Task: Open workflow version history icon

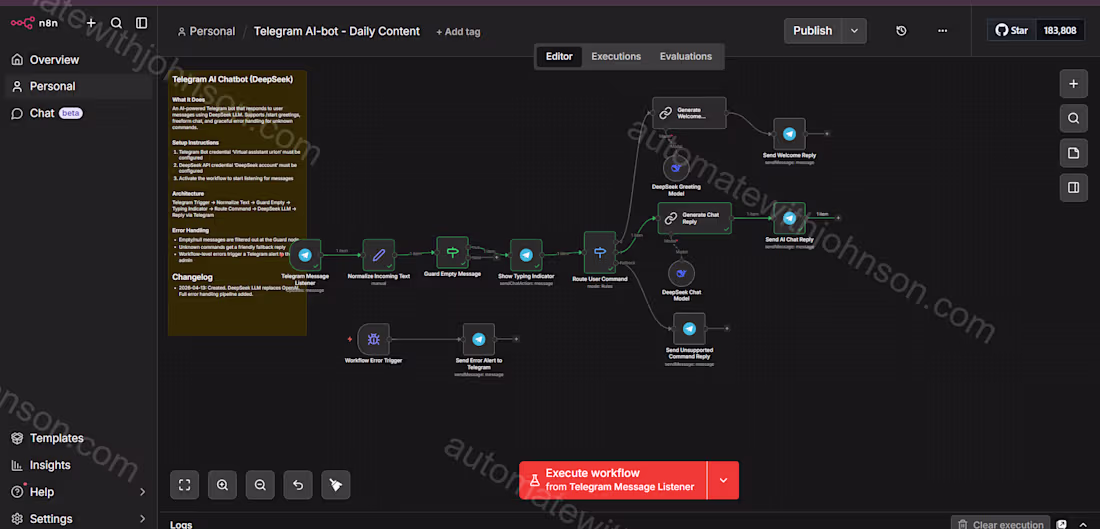Action: point(901,31)
